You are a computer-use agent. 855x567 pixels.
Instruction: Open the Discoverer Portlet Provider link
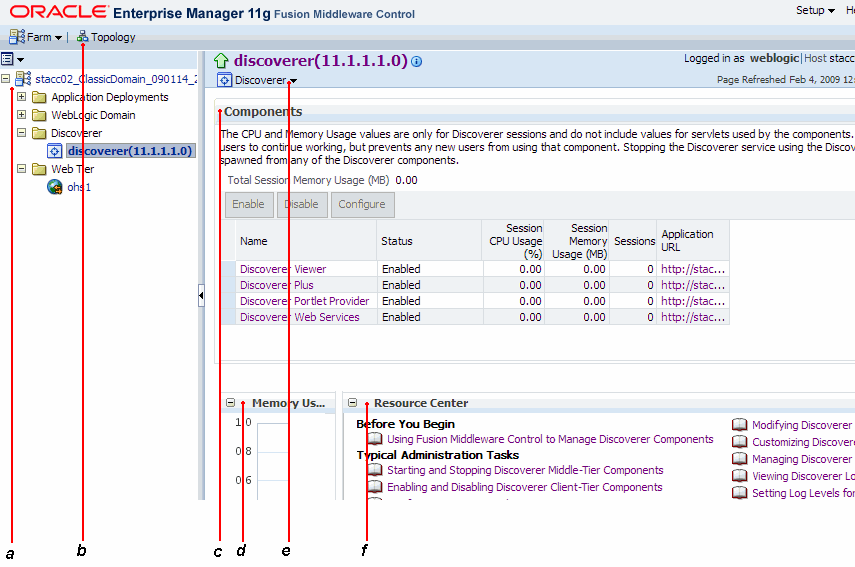304,300
